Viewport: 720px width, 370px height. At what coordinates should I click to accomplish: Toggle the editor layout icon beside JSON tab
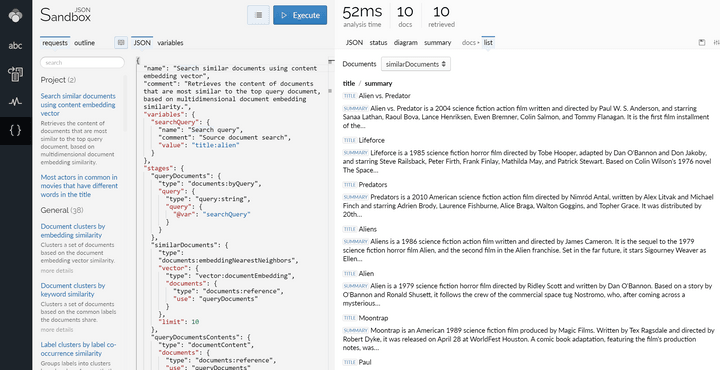(x=121, y=42)
